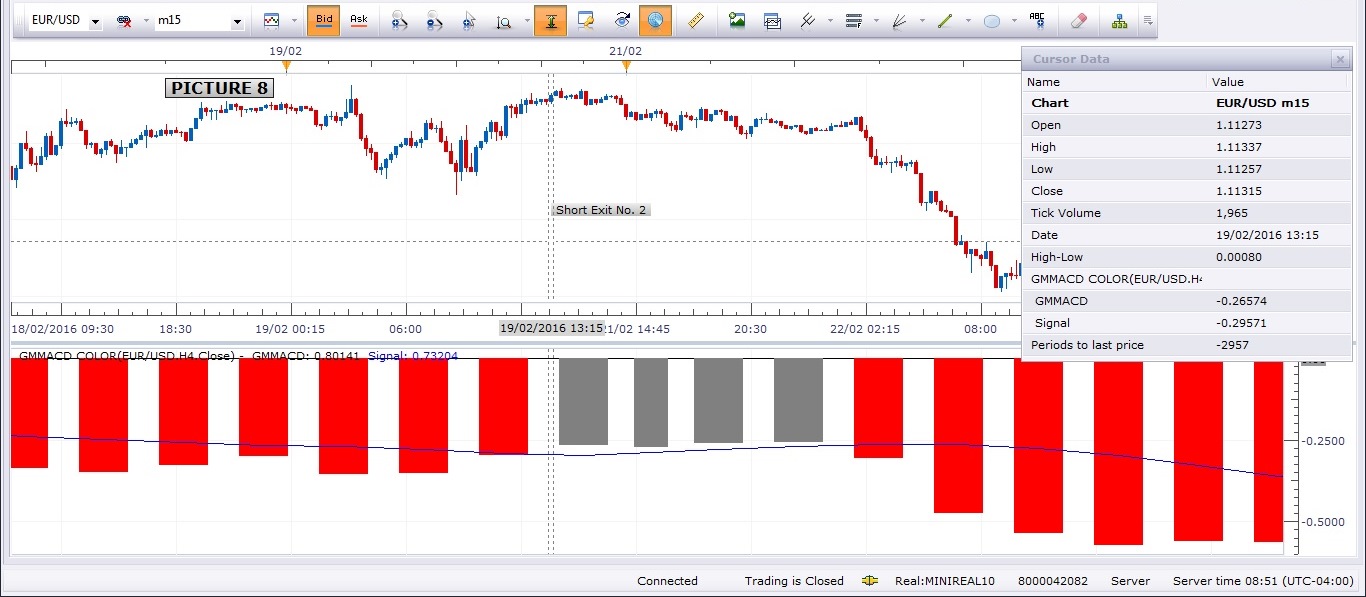The height and width of the screenshot is (597, 1366).
Task: Expand the pitchfork tool dropdown arrow
Action: tap(830, 21)
